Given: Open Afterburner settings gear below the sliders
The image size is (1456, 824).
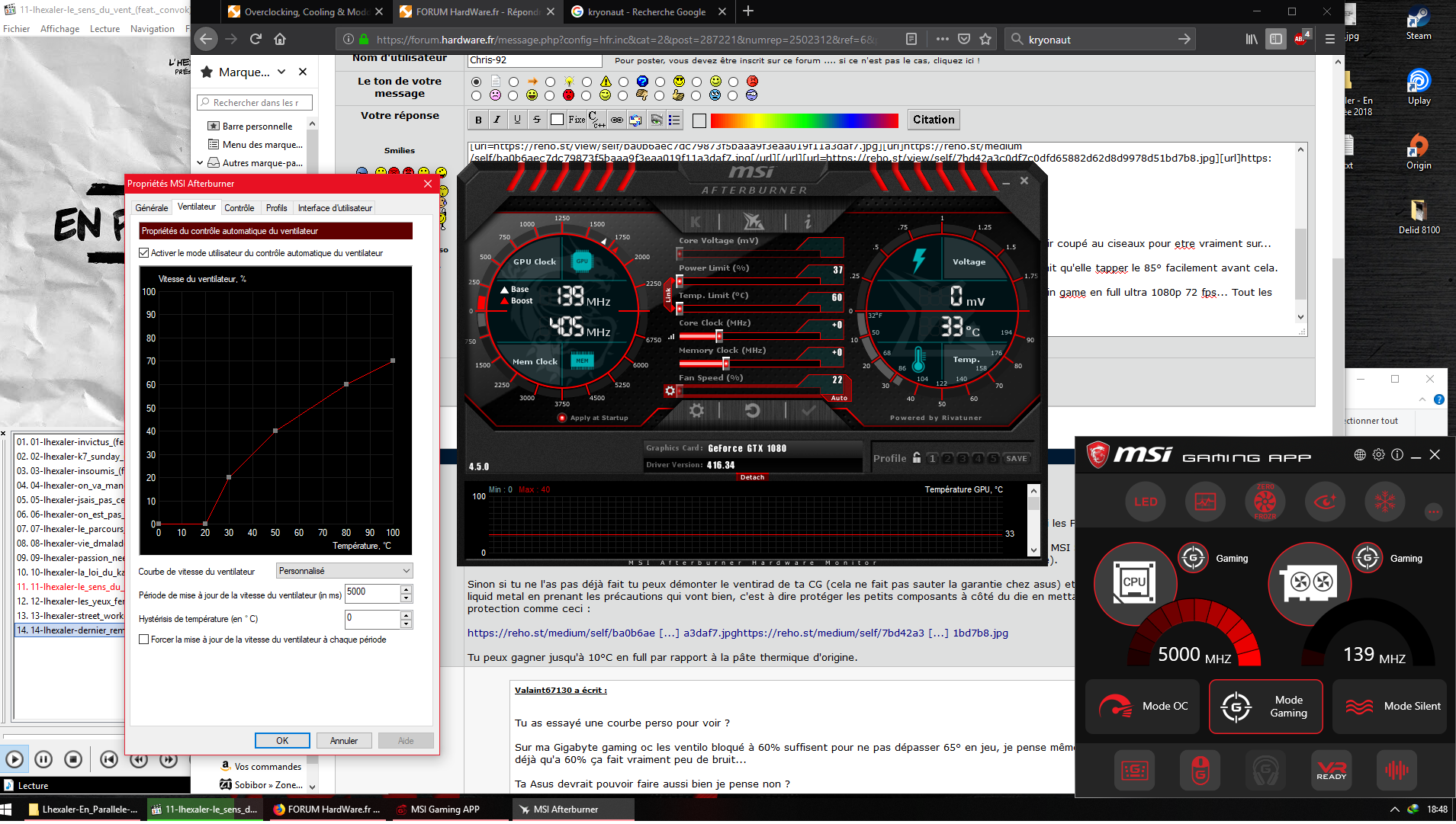Looking at the screenshot, I should (x=696, y=411).
